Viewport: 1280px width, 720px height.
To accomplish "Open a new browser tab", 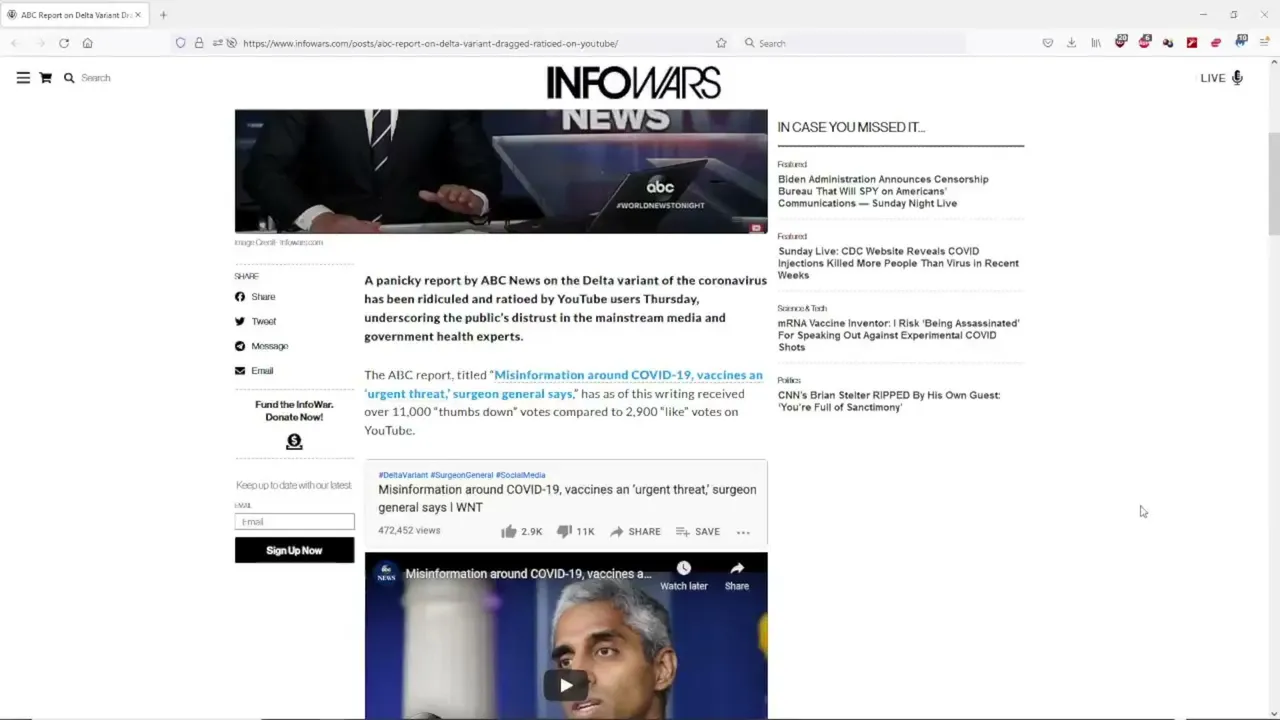I will pyautogui.click(x=163, y=15).
